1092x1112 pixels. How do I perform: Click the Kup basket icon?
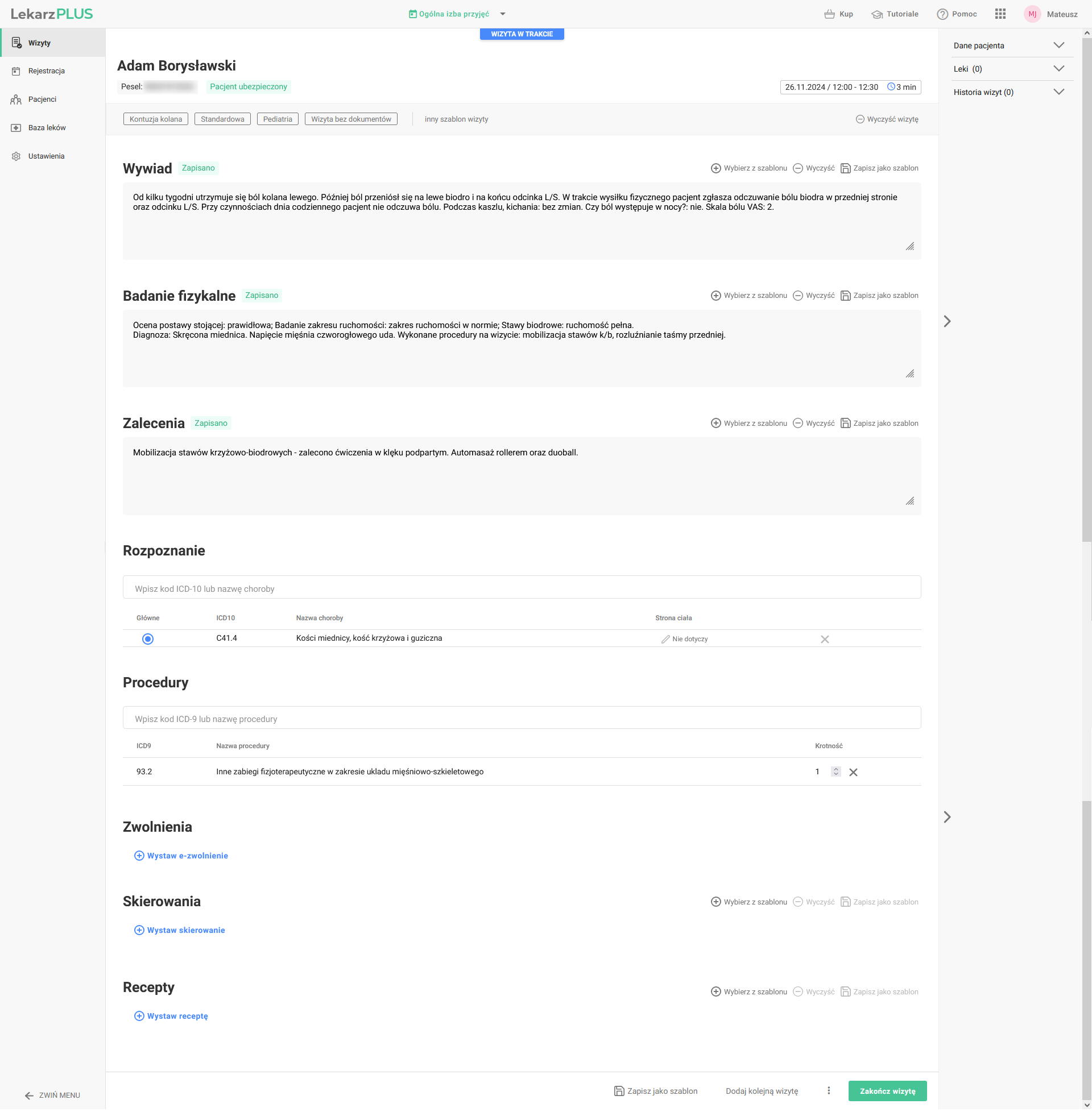tap(829, 14)
